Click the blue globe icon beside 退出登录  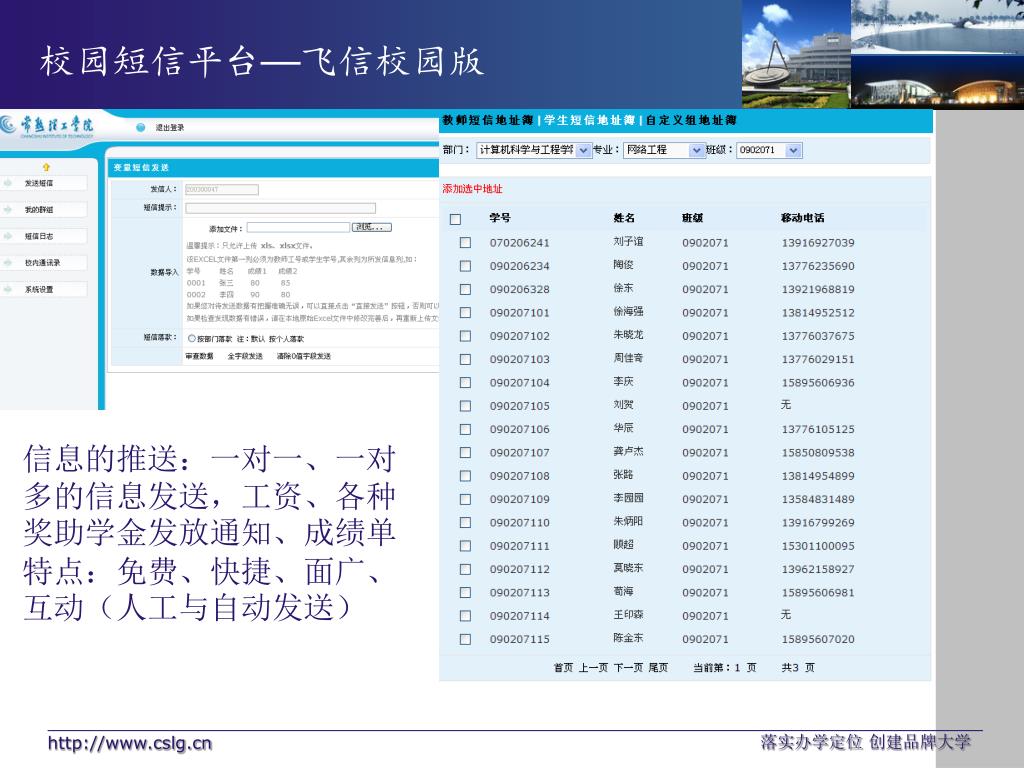click(140, 127)
